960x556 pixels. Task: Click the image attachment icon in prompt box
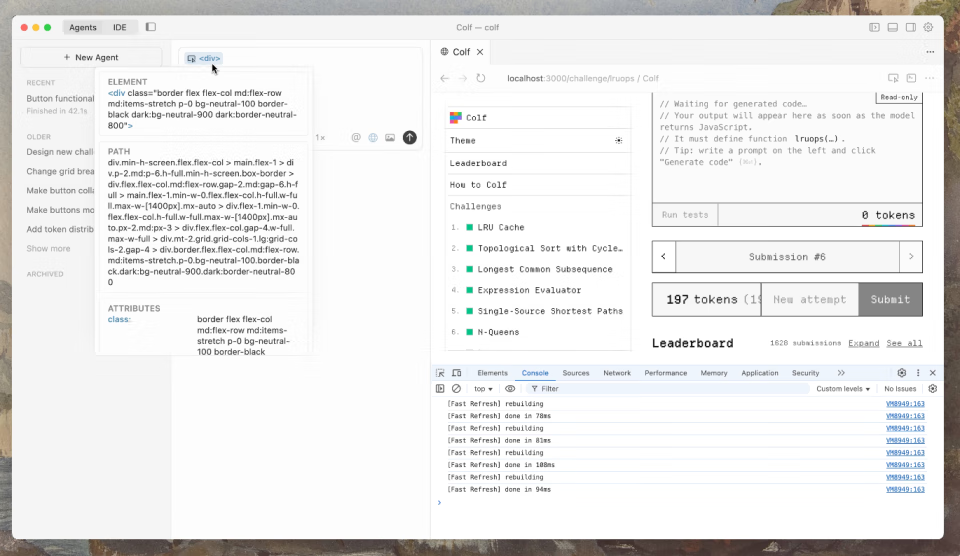point(390,137)
